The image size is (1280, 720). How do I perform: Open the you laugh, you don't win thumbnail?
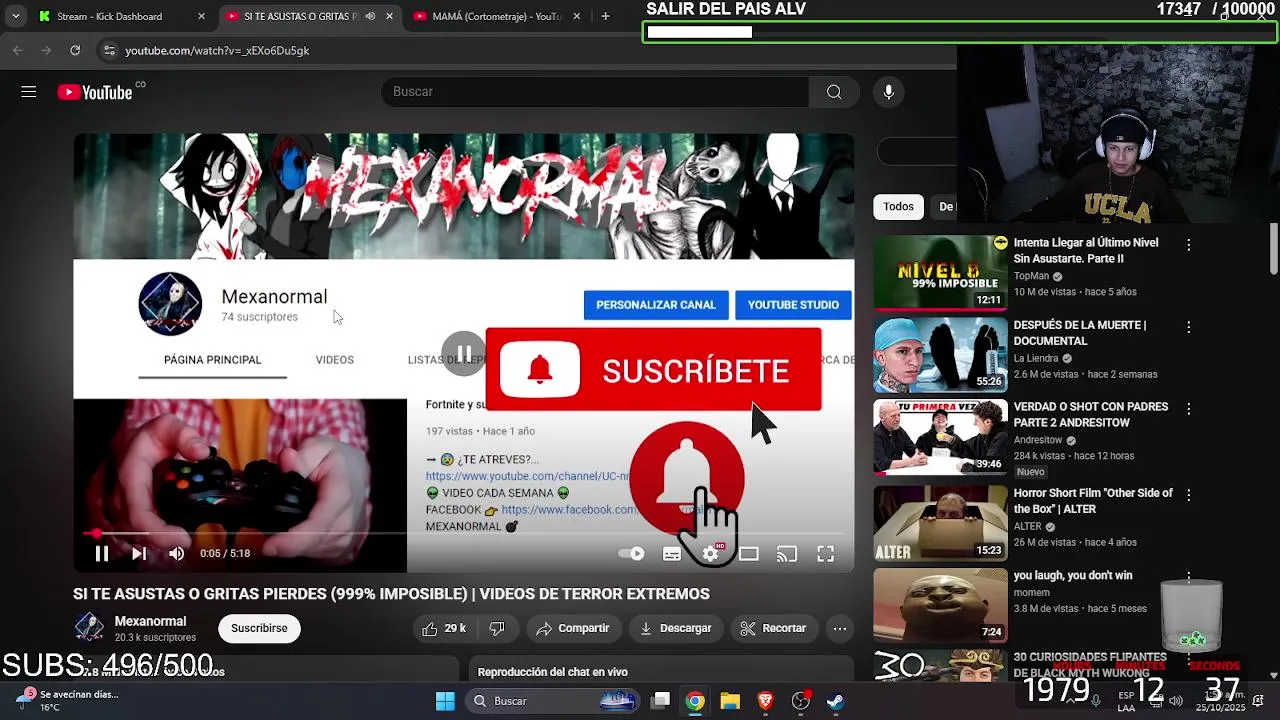tap(941, 605)
